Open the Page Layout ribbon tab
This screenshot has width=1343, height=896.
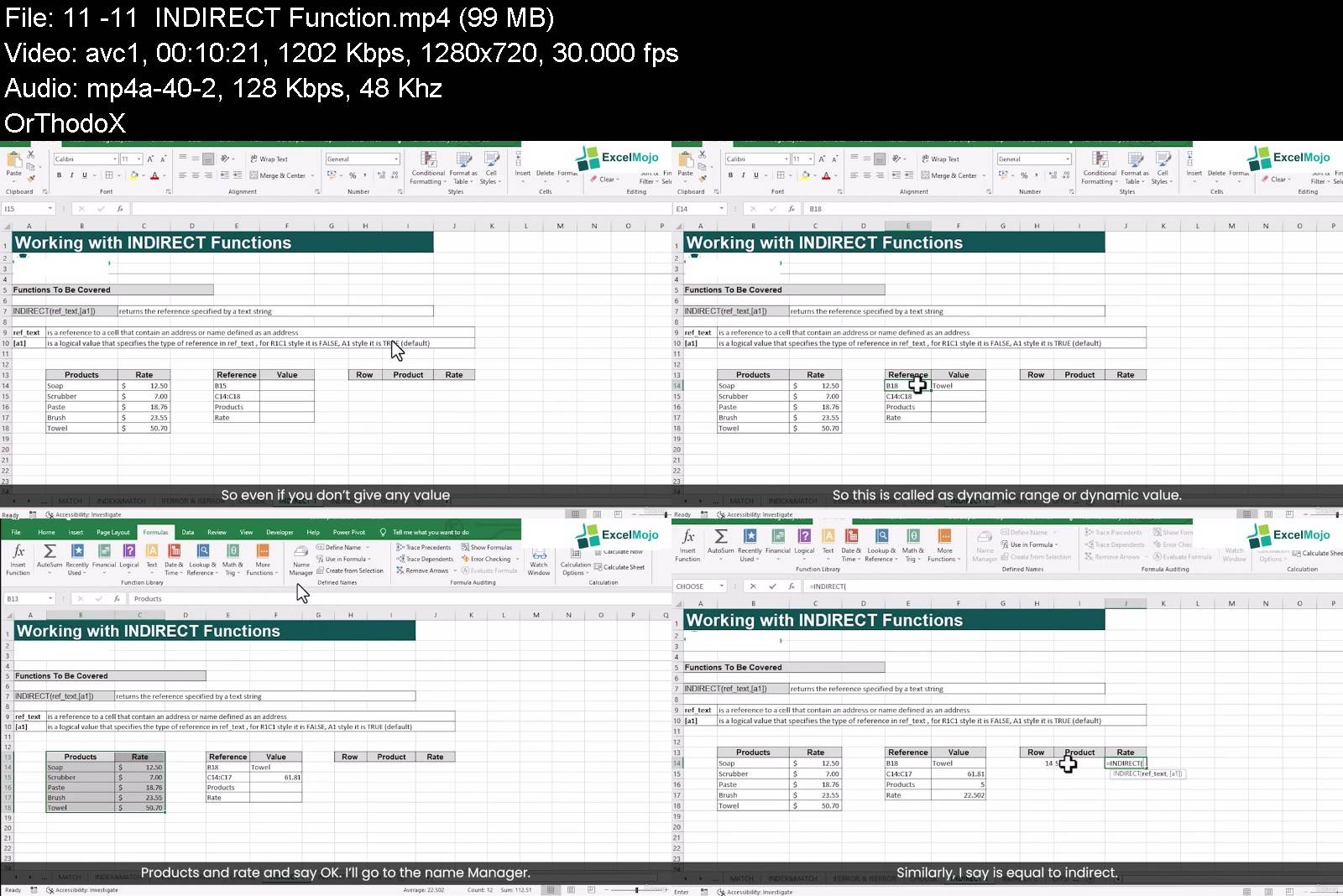click(x=113, y=532)
